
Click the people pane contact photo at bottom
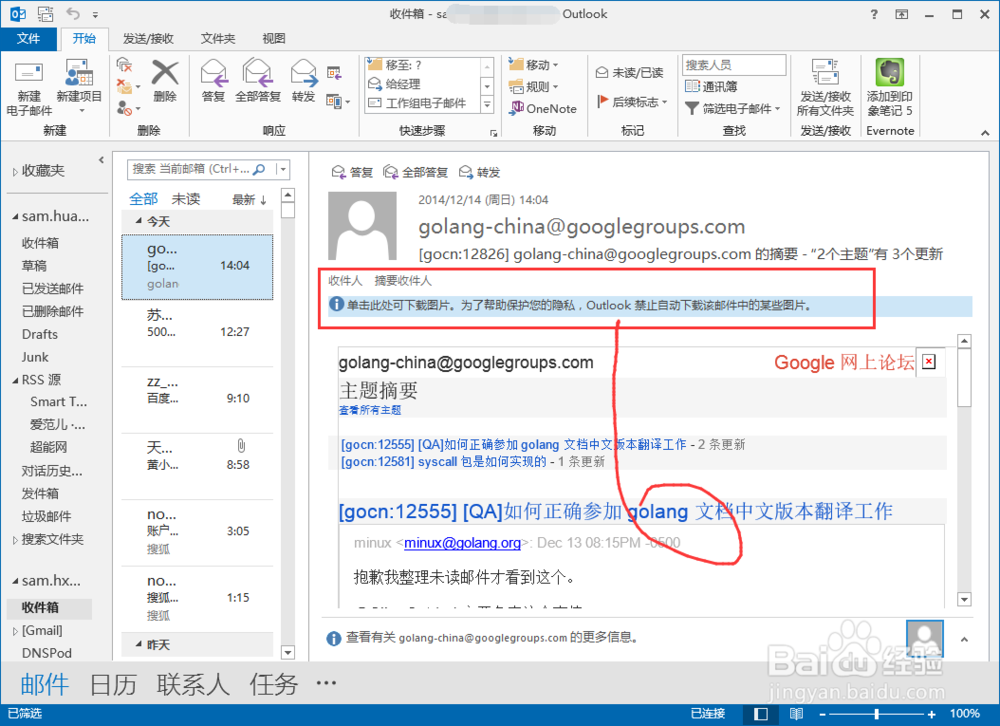click(925, 639)
